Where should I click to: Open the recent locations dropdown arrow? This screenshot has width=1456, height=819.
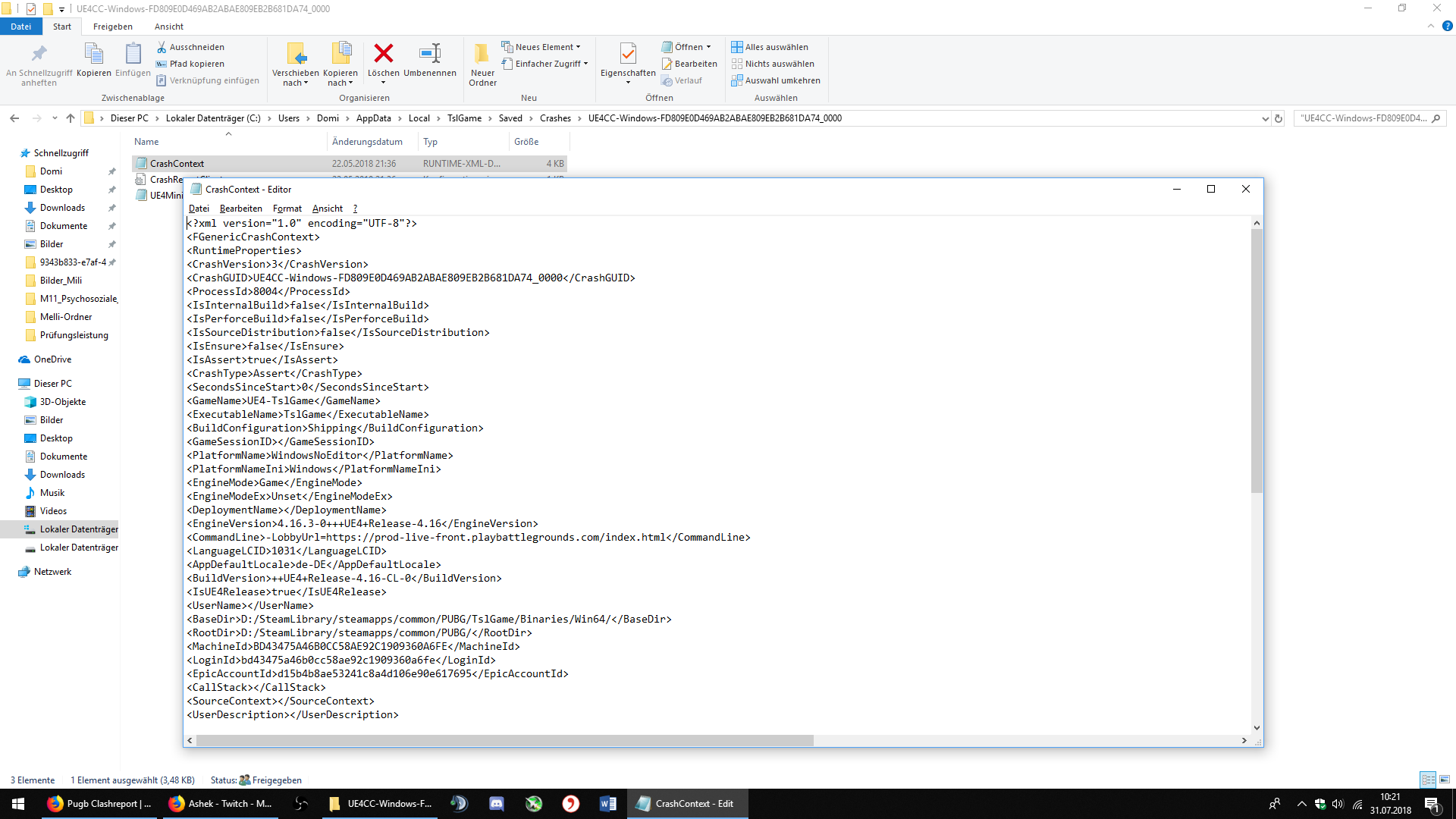coord(55,118)
